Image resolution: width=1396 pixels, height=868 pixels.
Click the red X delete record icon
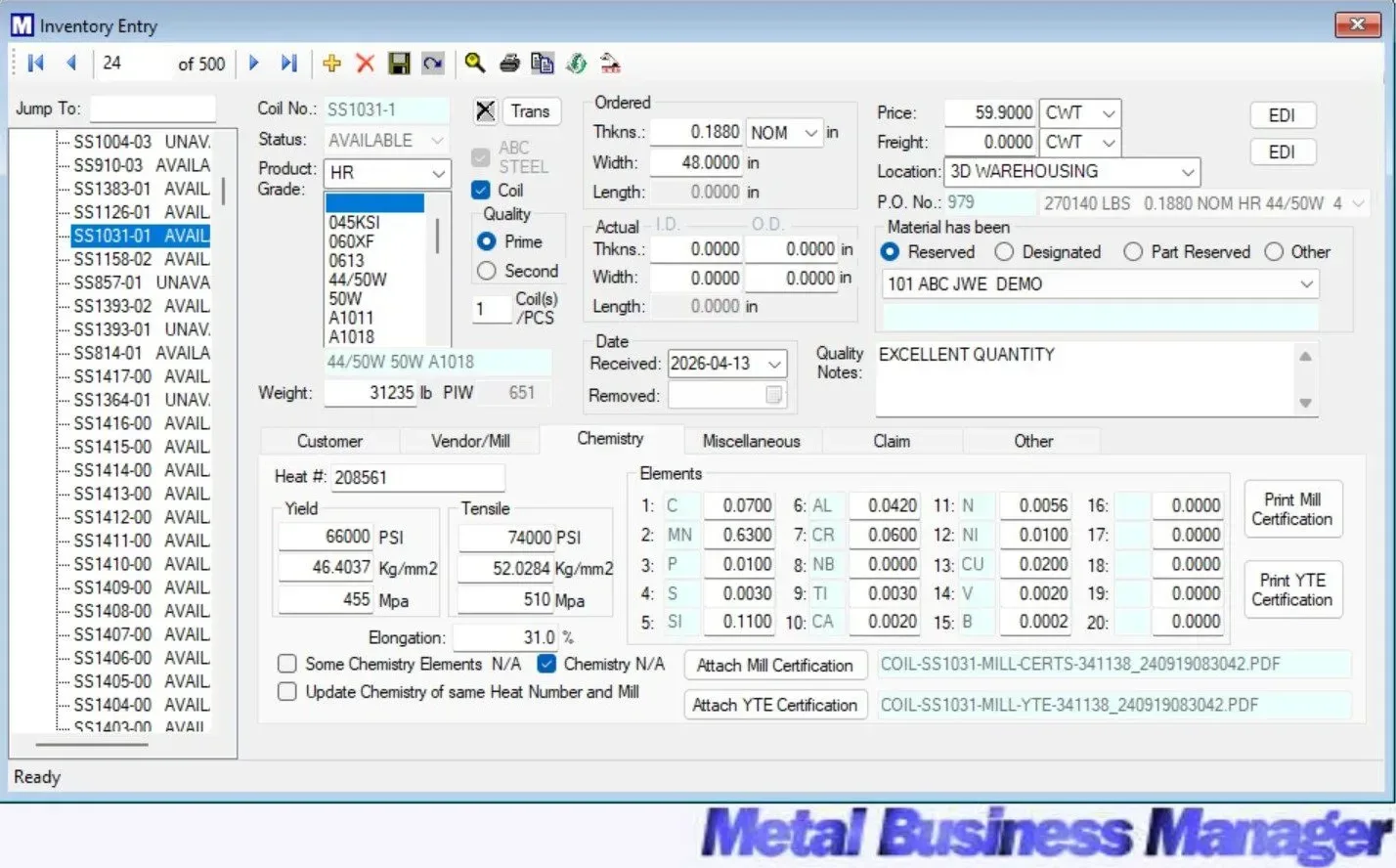pos(365,63)
